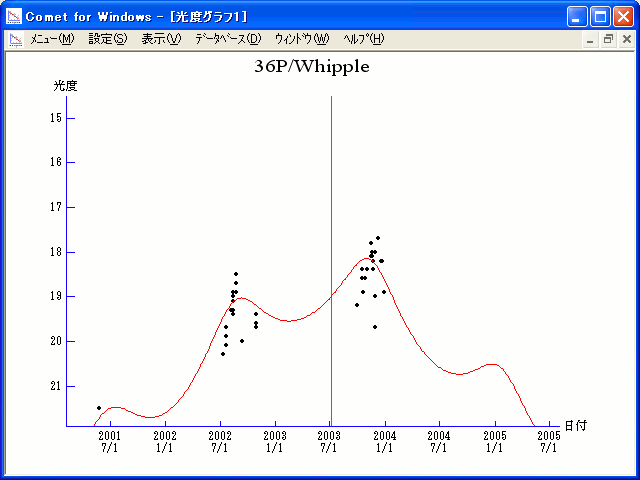The width and height of the screenshot is (640, 480).
Task: Open the データベース(D) menu
Action: 228,39
